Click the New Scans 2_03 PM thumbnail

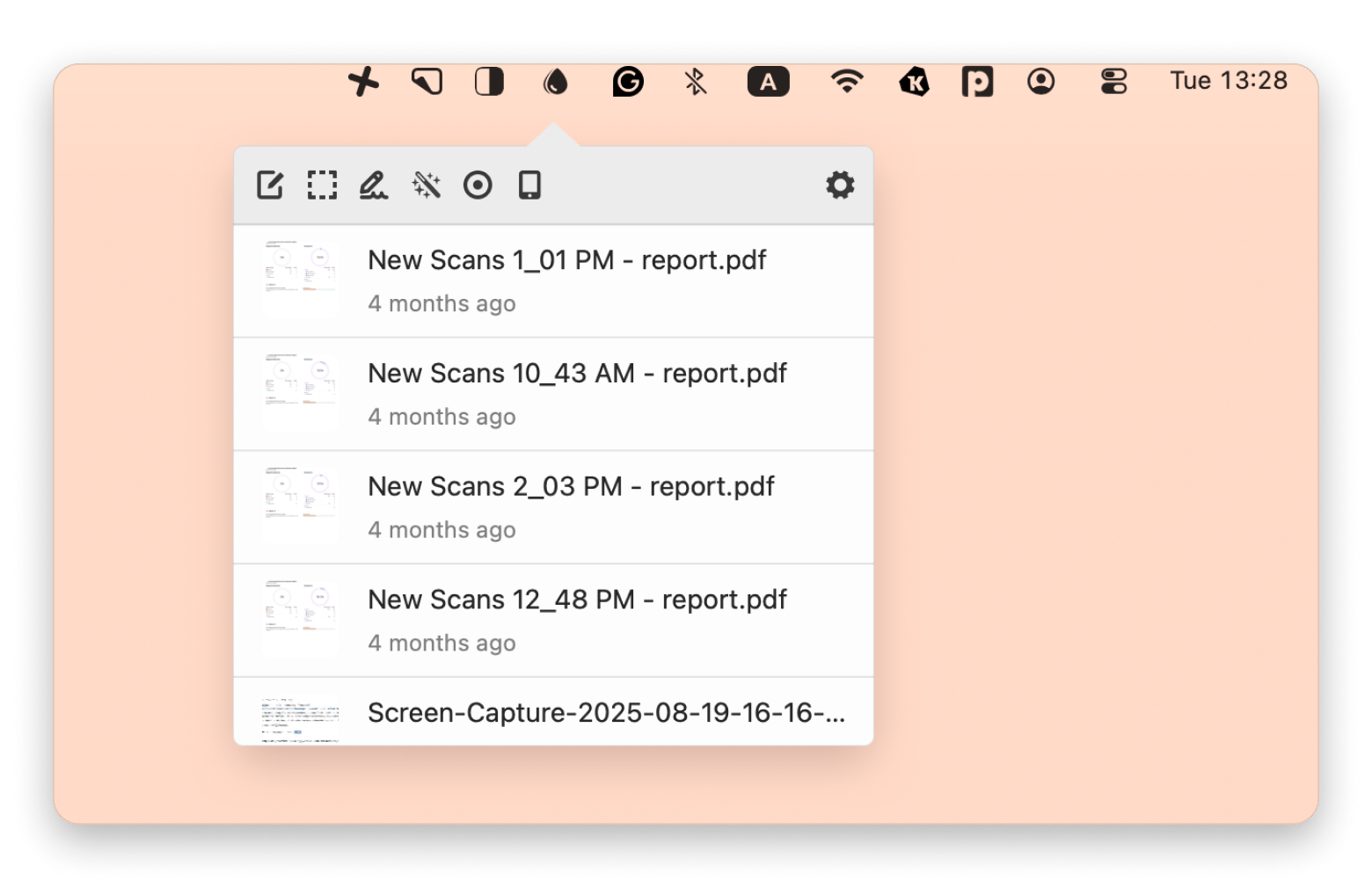tap(299, 506)
